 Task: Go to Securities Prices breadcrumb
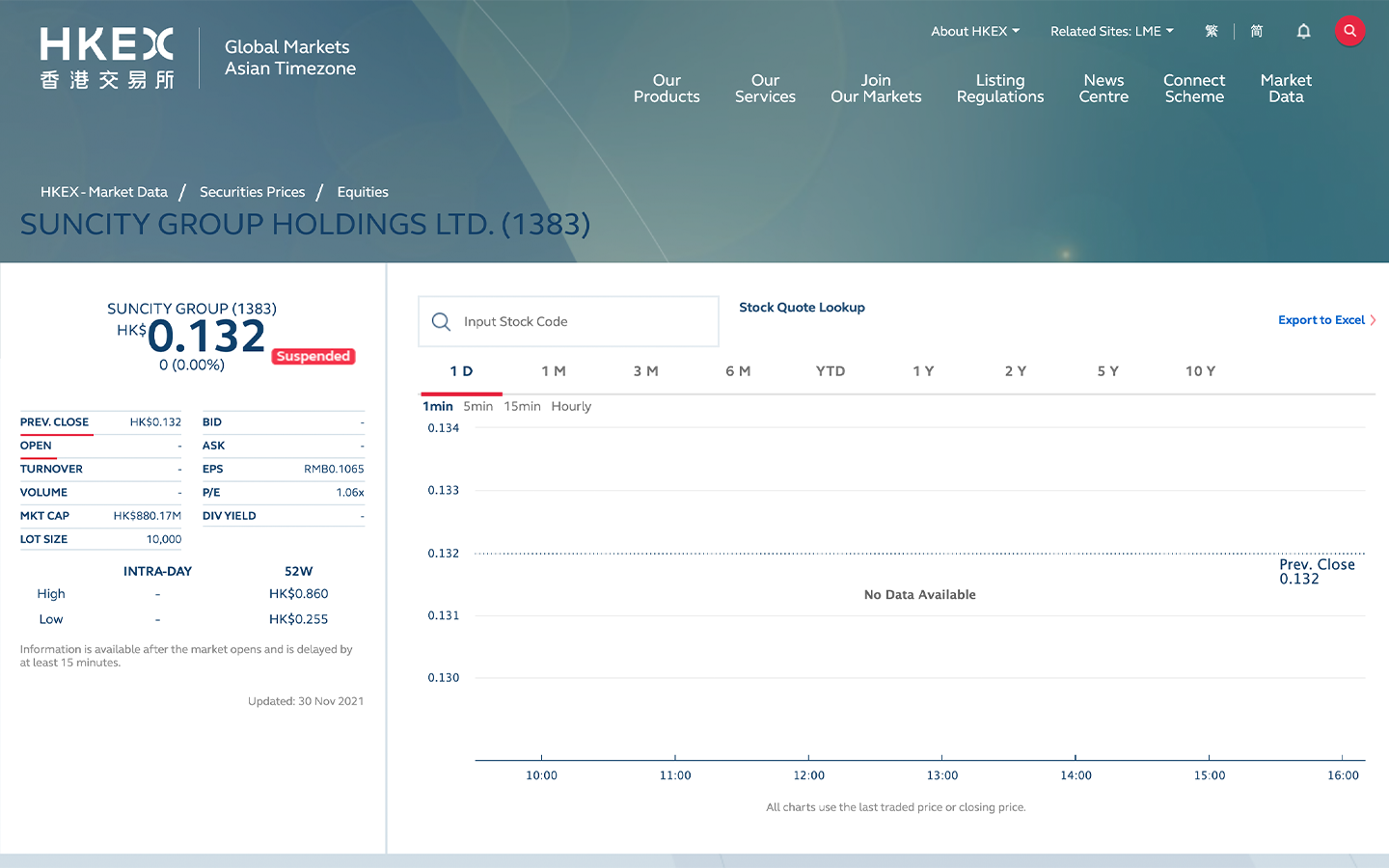coord(252,192)
